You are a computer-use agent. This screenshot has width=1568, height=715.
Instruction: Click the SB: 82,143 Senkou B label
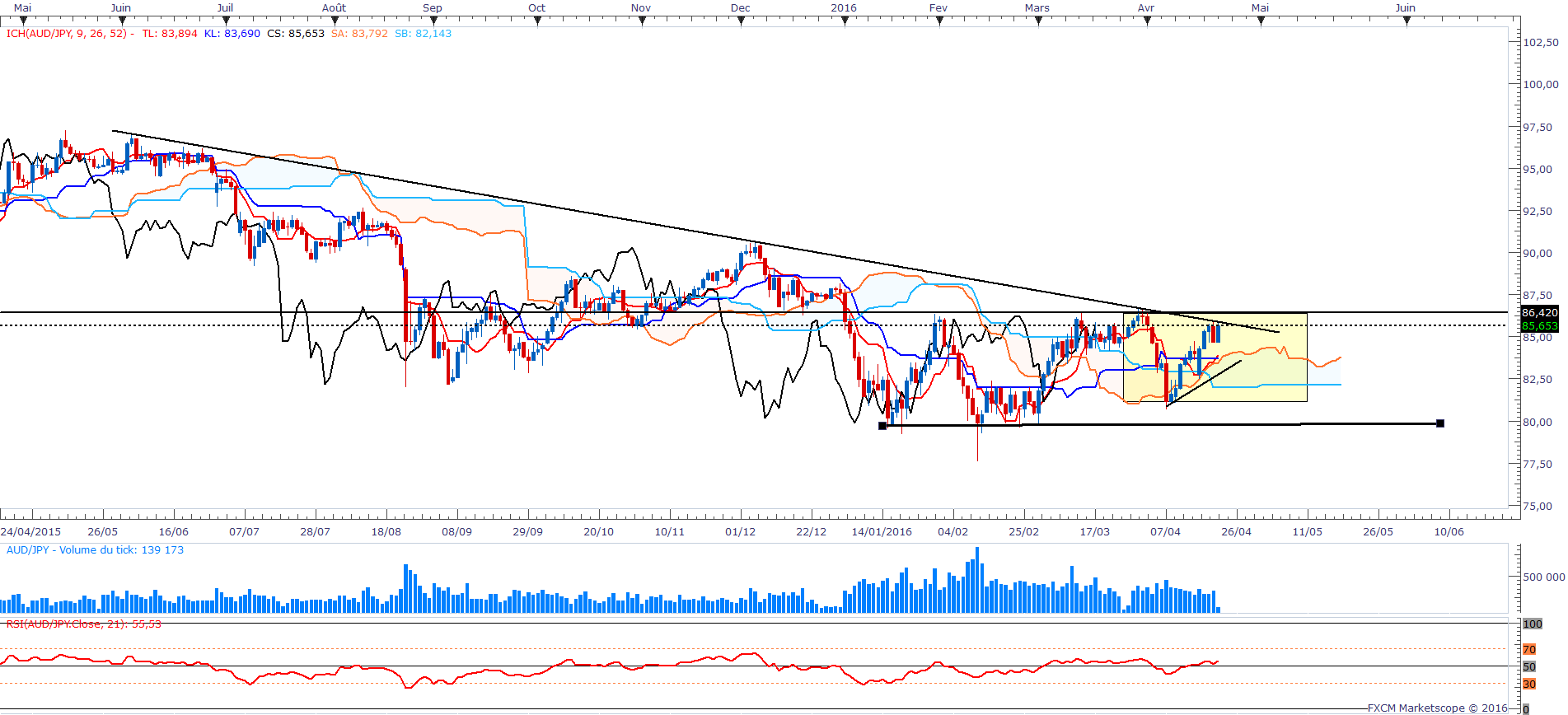423,34
